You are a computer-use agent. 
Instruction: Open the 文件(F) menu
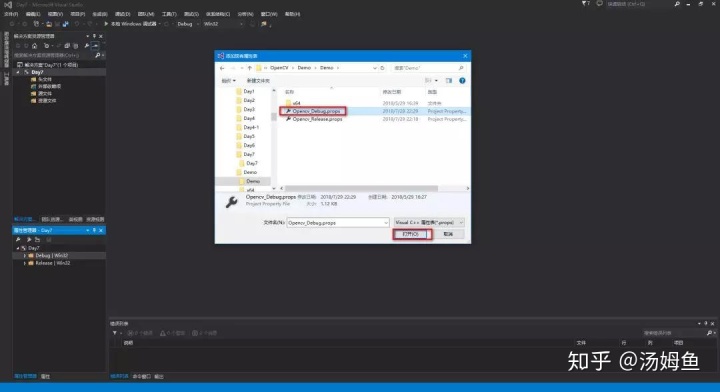tap(11, 14)
